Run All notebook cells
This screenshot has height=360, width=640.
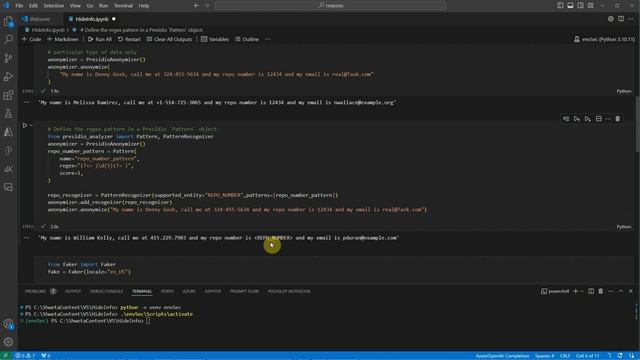click(x=100, y=39)
